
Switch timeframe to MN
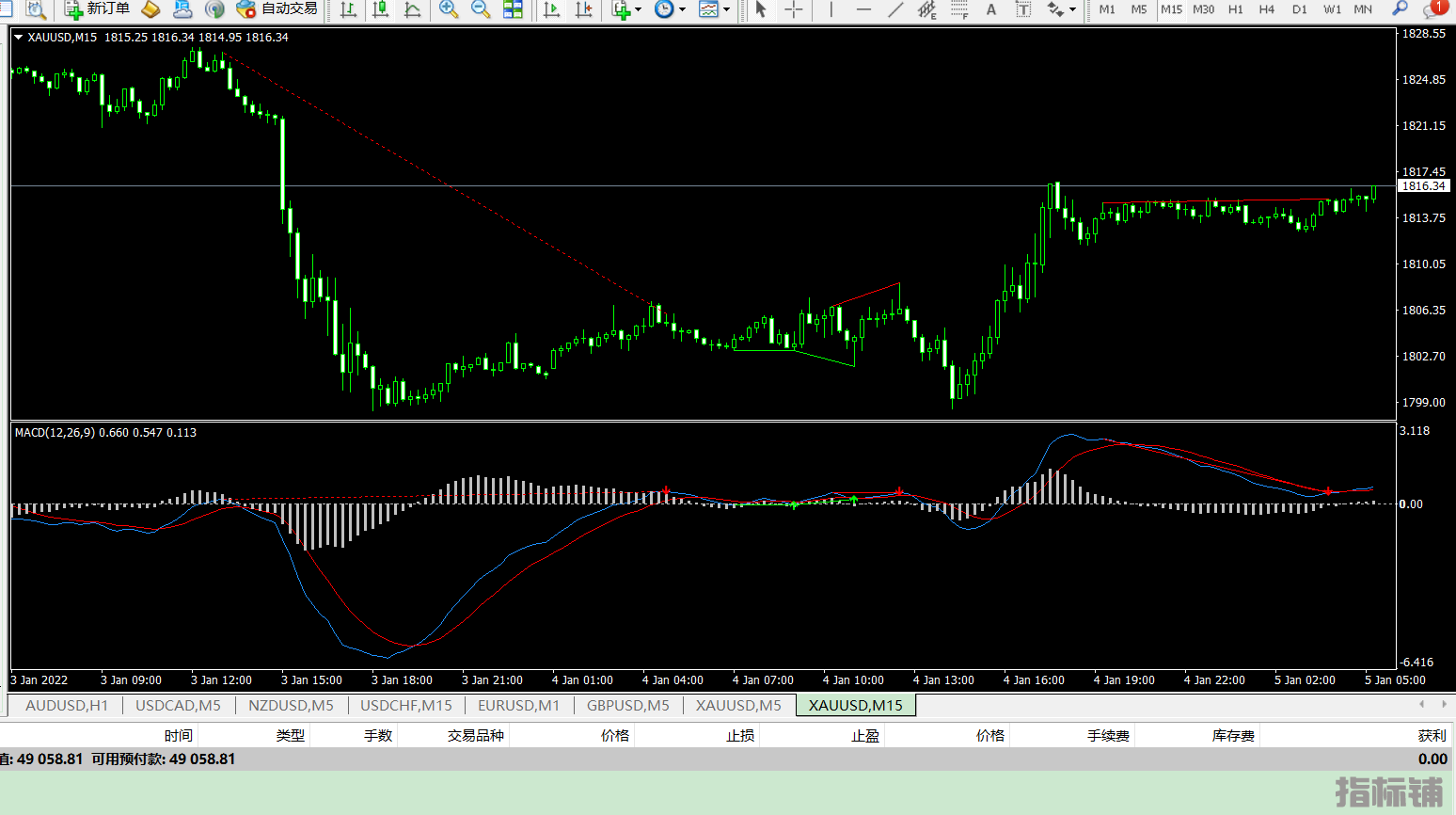pyautogui.click(x=1363, y=9)
